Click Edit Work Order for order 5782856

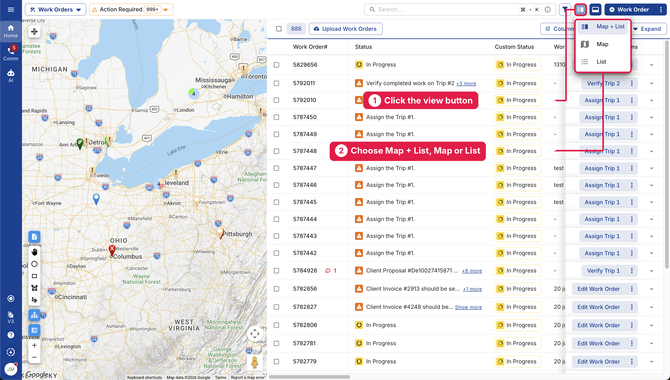point(598,289)
